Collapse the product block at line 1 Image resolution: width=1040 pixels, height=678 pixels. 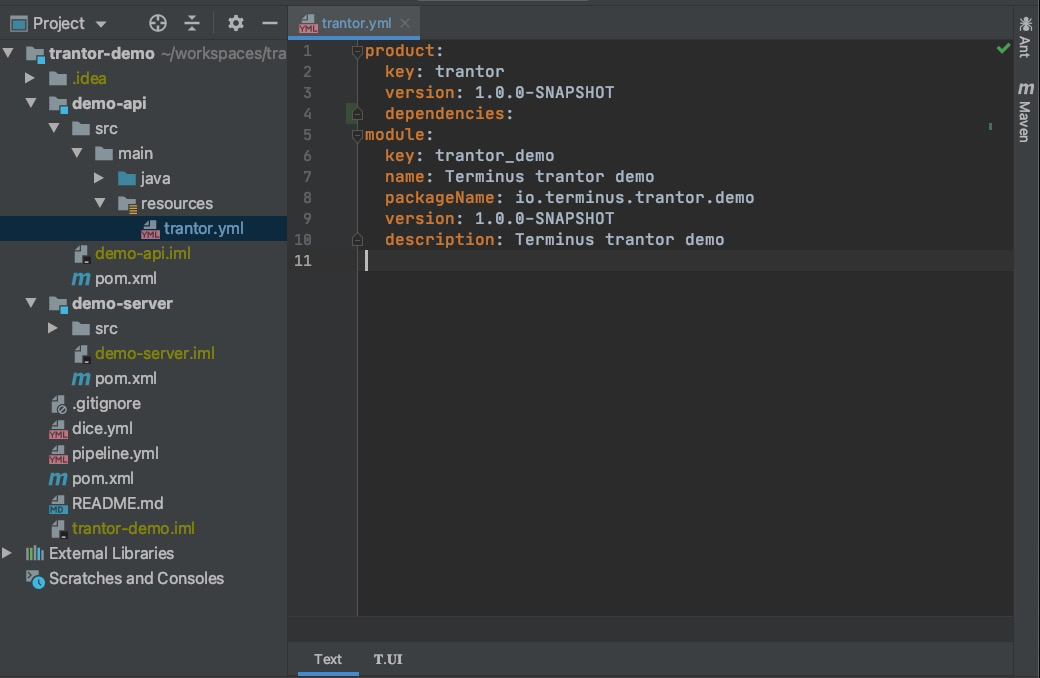356,50
